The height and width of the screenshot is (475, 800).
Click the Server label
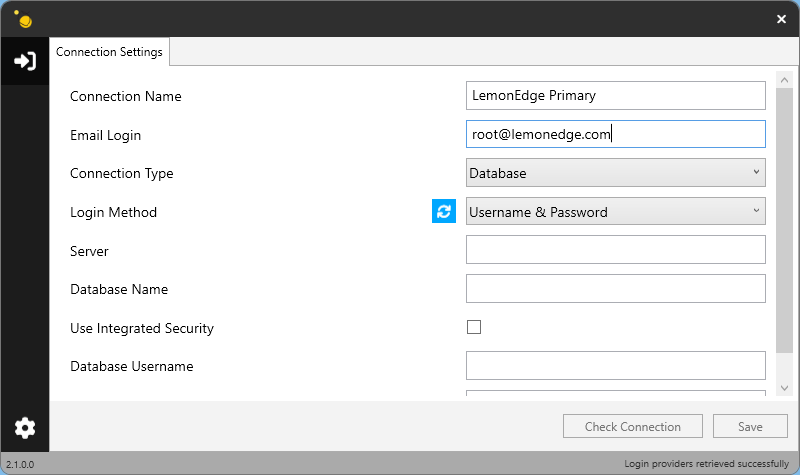89,251
